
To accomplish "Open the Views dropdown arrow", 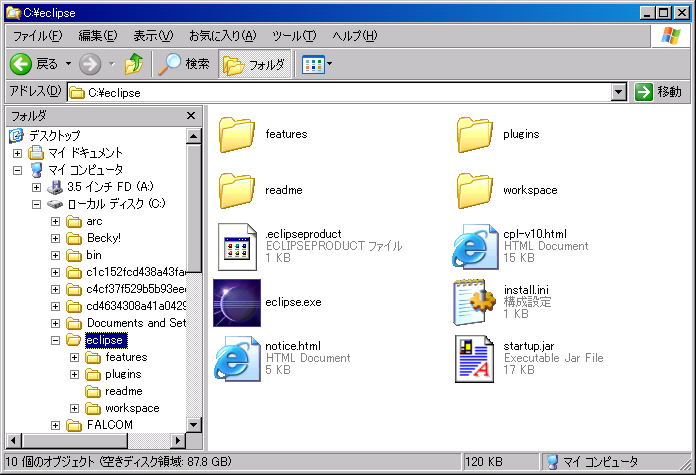I will 329,64.
